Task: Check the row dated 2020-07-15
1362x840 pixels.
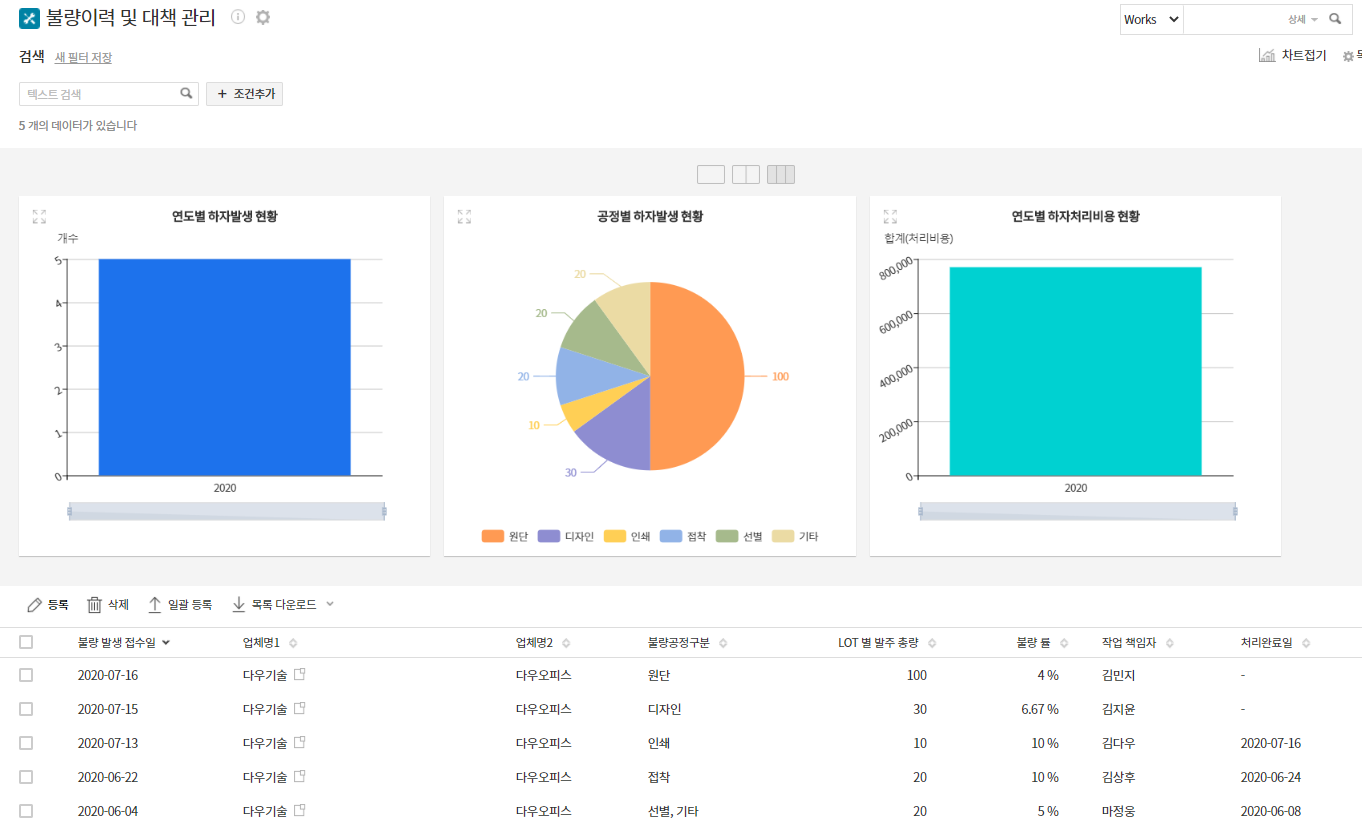Action: pos(26,709)
